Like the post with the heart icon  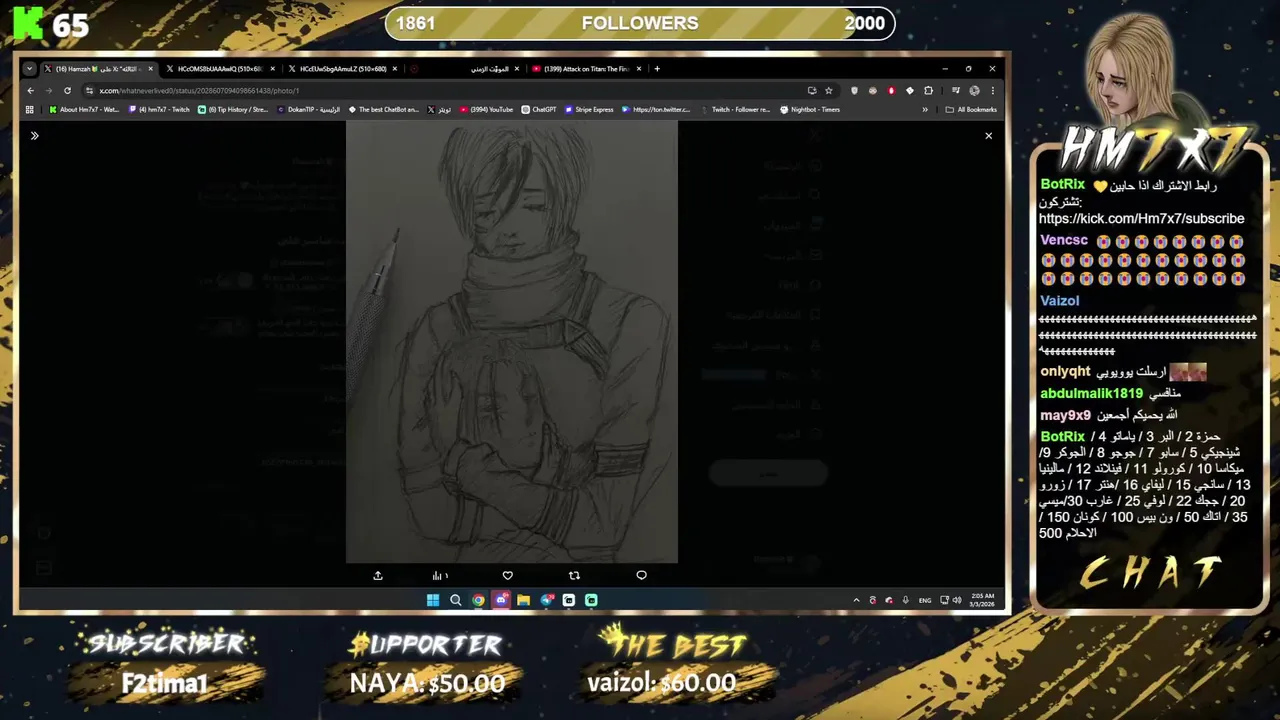[507, 576]
